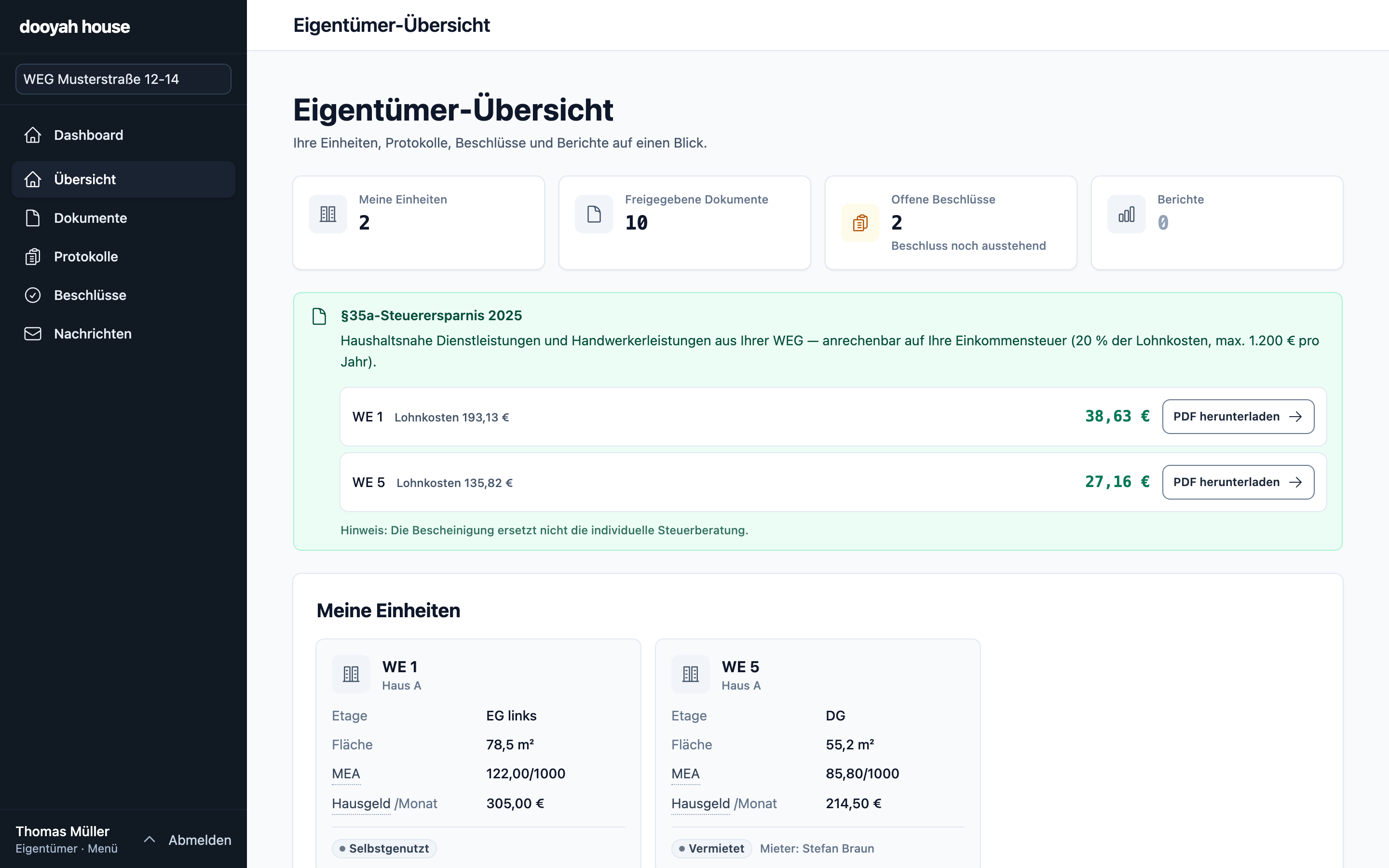Click the Nachrichten envelope icon
The height and width of the screenshot is (868, 1389).
[33, 334]
